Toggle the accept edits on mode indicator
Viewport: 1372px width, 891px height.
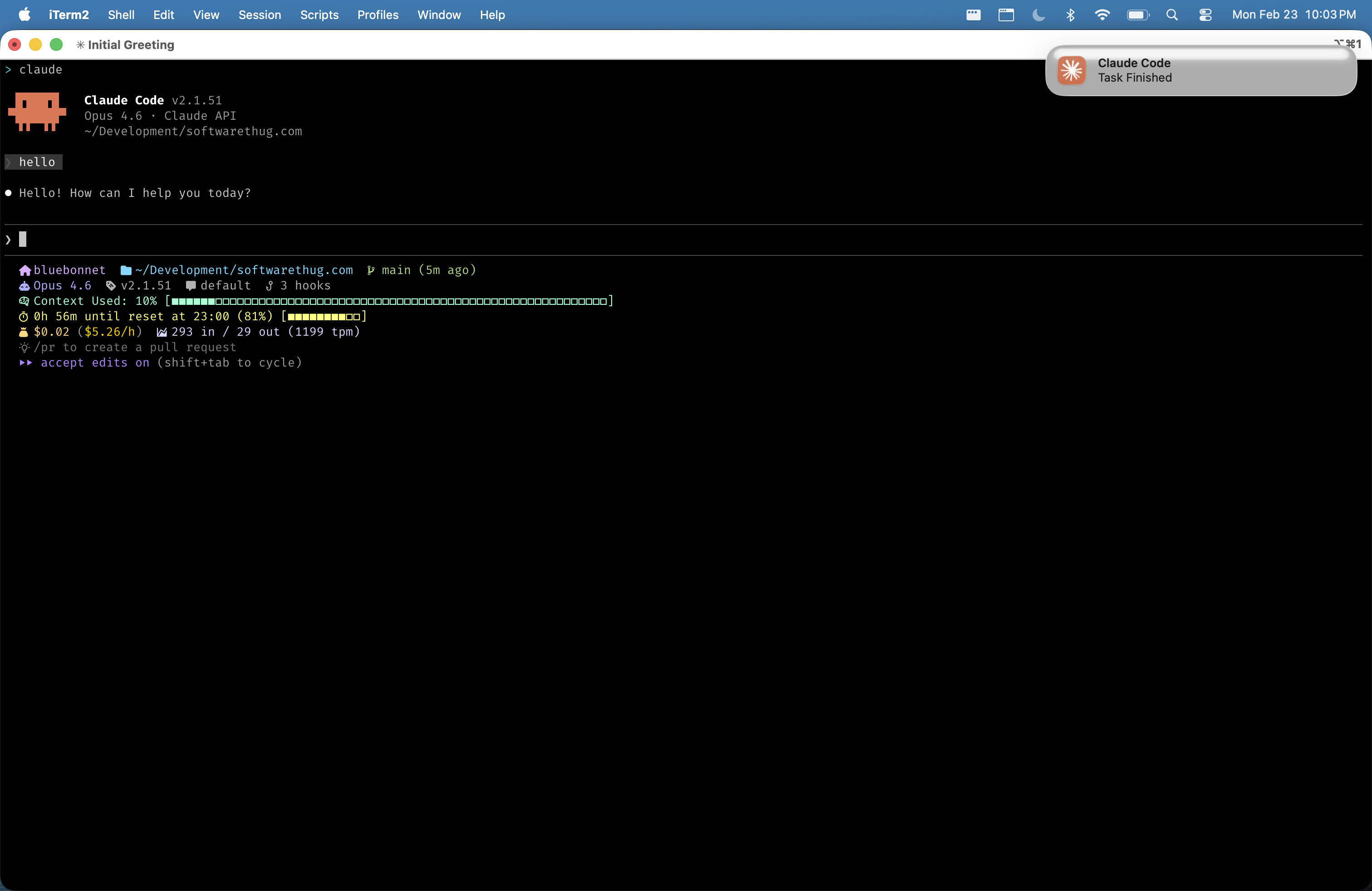pos(94,362)
